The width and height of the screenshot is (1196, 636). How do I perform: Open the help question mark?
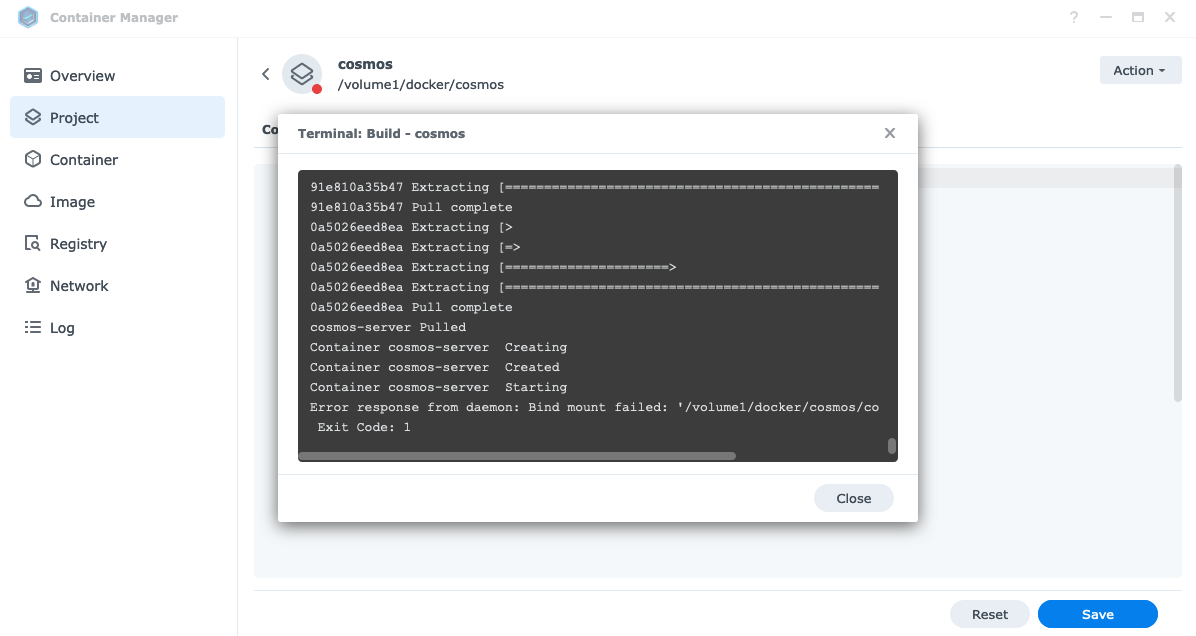pyautogui.click(x=1074, y=18)
